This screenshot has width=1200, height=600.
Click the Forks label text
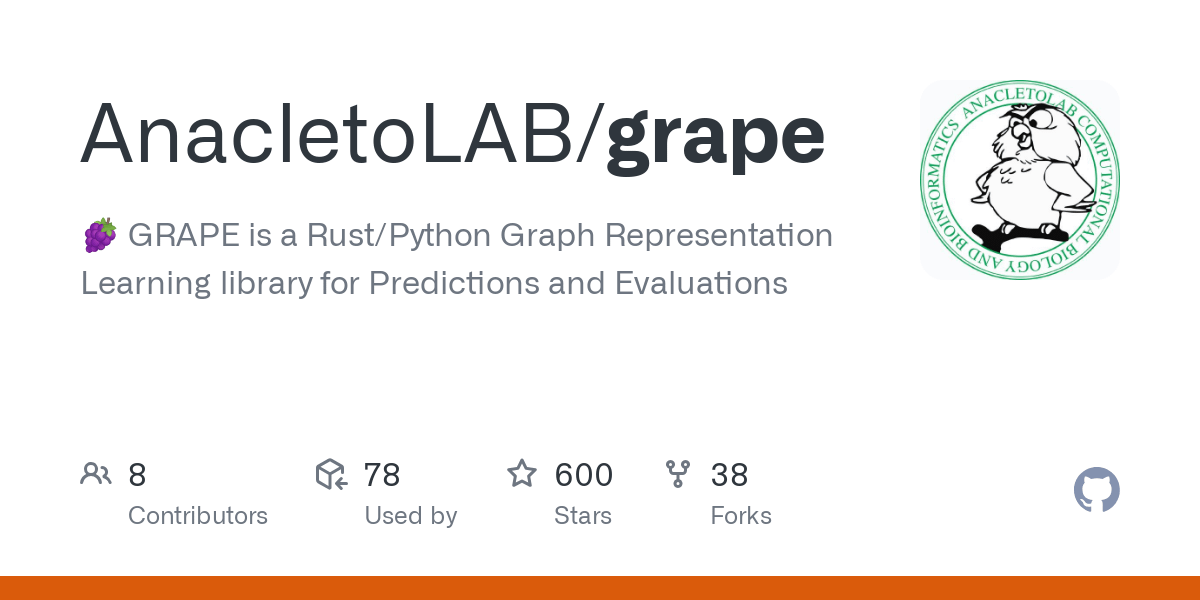coord(741,516)
